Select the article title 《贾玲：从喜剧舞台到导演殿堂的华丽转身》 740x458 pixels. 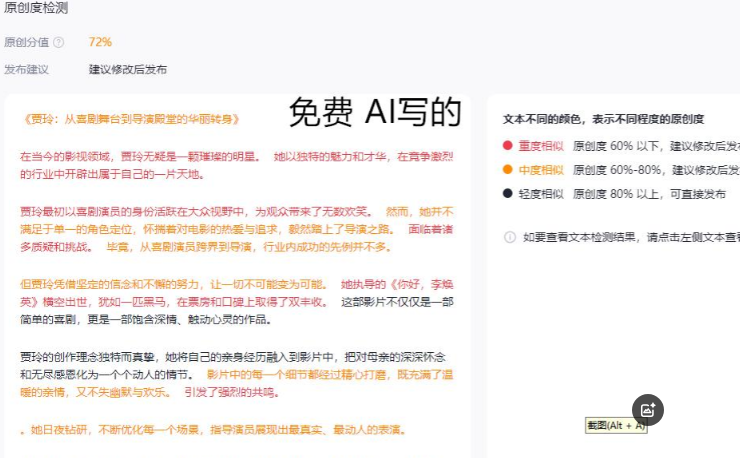coord(130,119)
